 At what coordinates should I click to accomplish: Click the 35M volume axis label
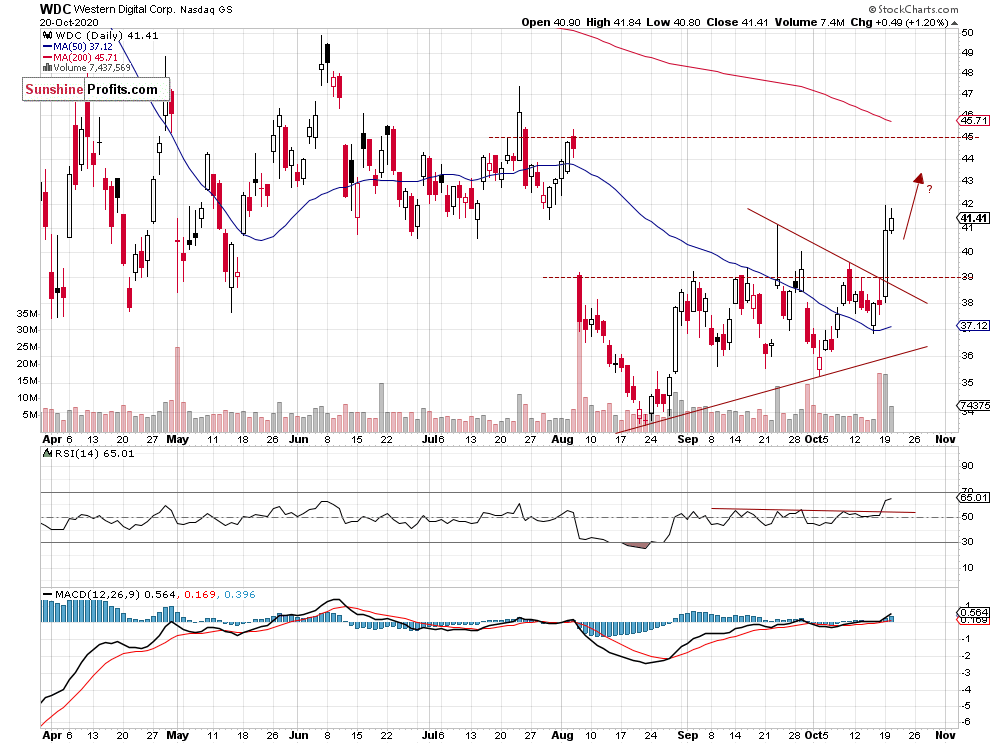point(27,314)
